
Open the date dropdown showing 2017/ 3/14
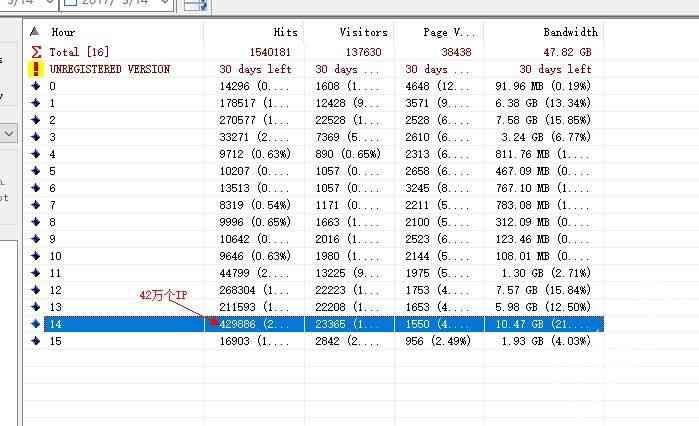(x=164, y=4)
